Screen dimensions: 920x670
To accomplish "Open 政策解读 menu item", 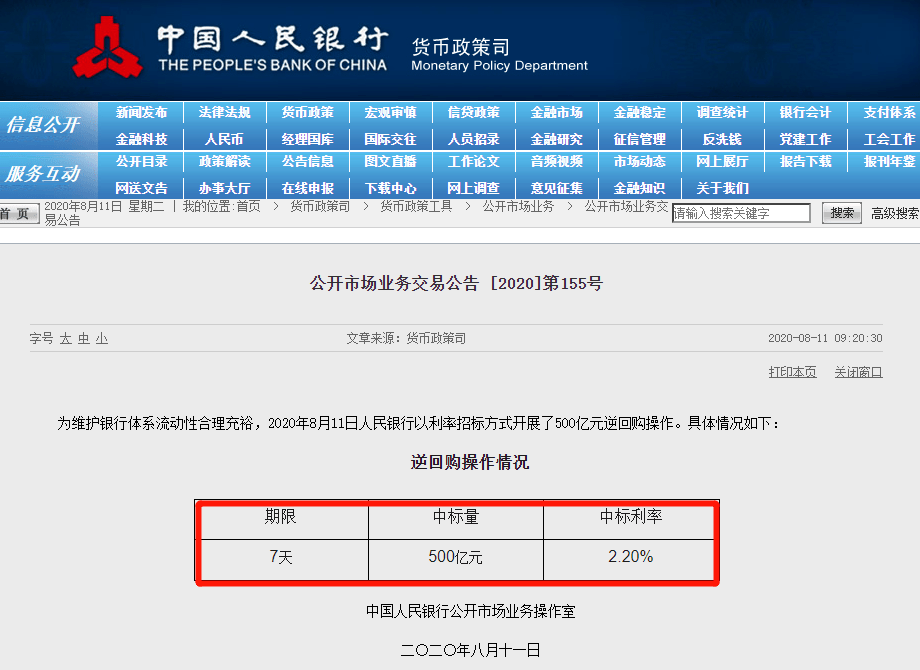I will [224, 161].
